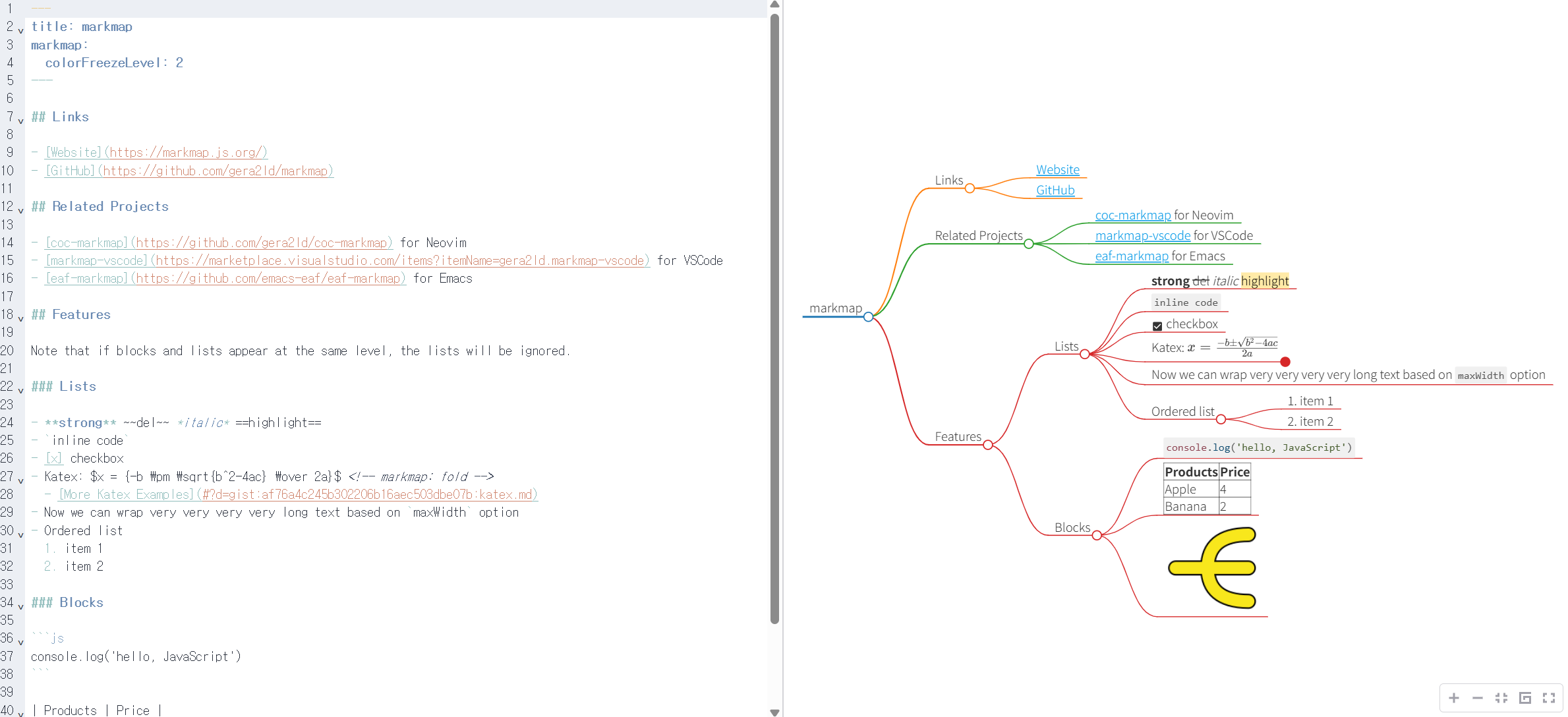Viewport: 1568px width, 717px height.
Task: Click 'title: markmap' in the editor
Action: (82, 27)
